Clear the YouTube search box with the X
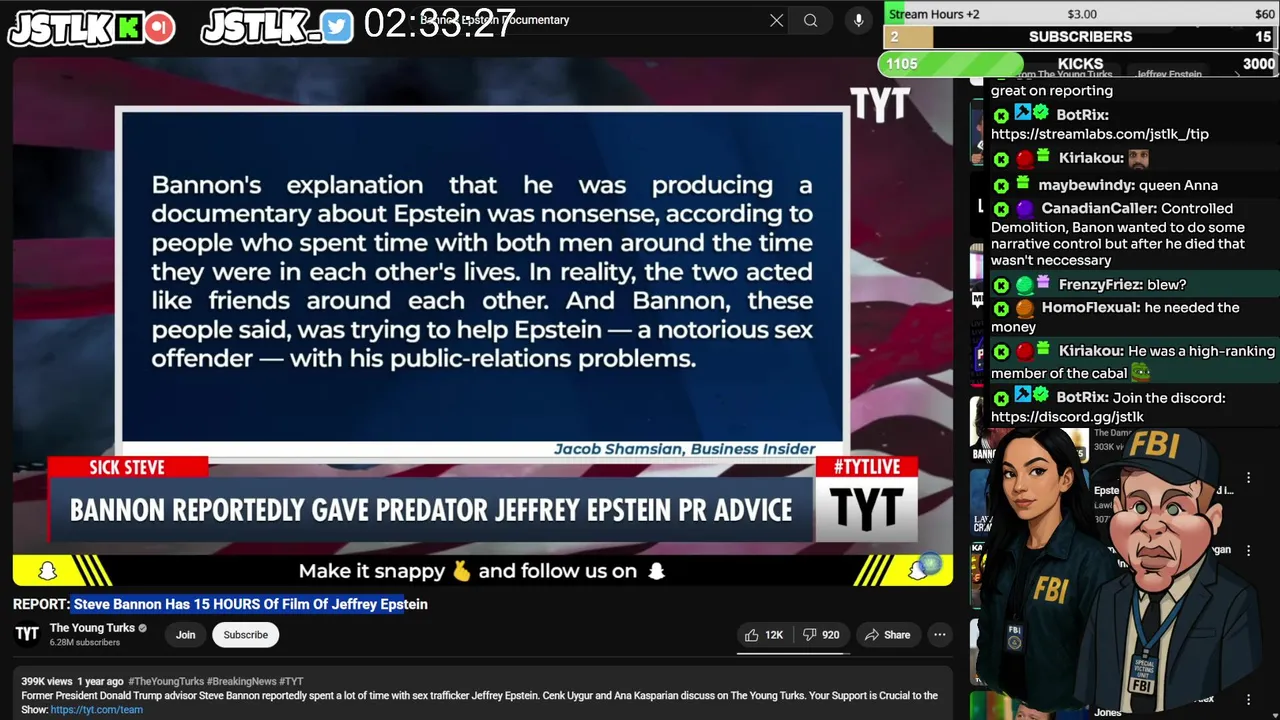This screenshot has width=1280, height=720. pos(776,20)
